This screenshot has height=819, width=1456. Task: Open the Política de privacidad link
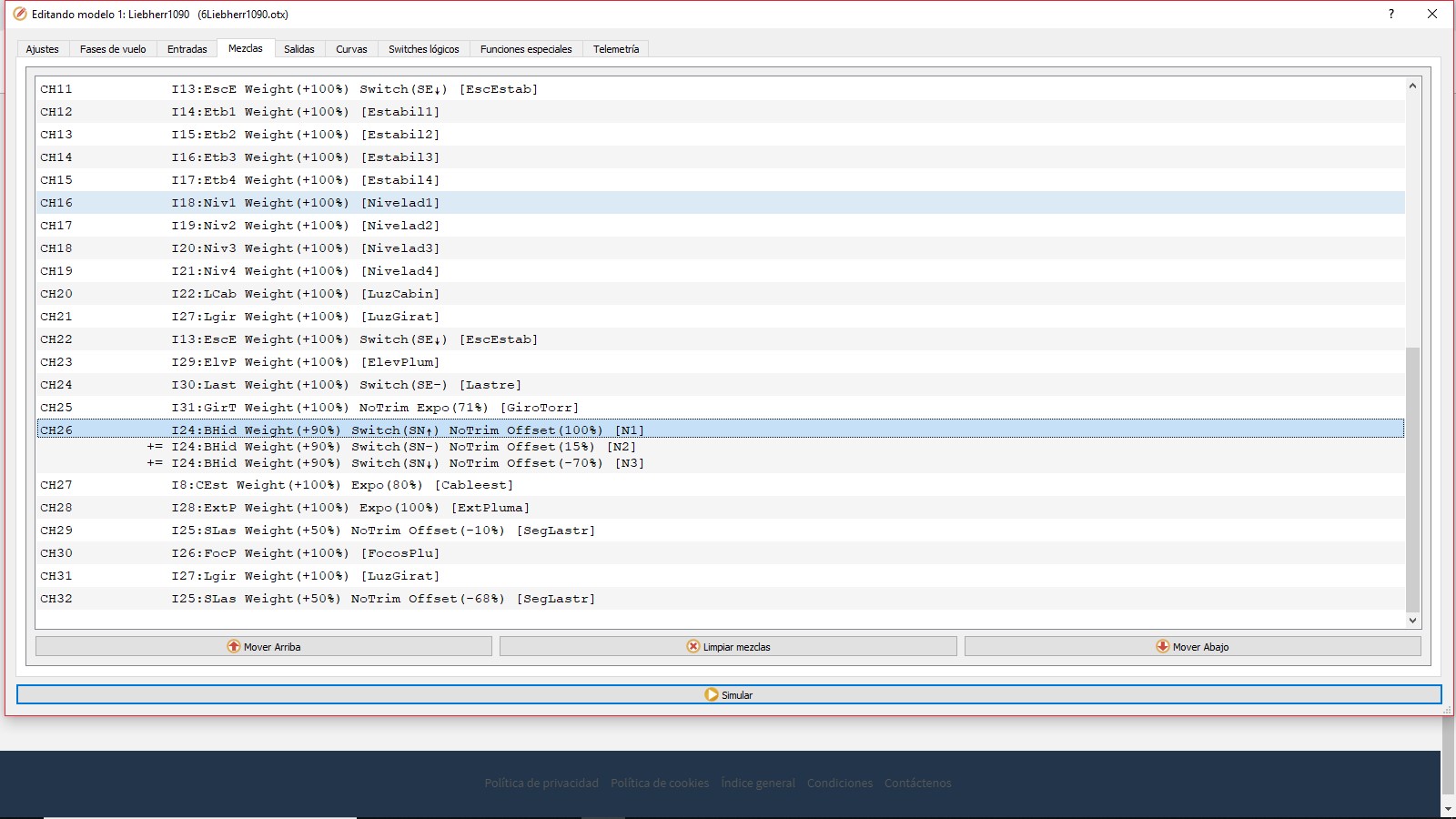tap(541, 783)
